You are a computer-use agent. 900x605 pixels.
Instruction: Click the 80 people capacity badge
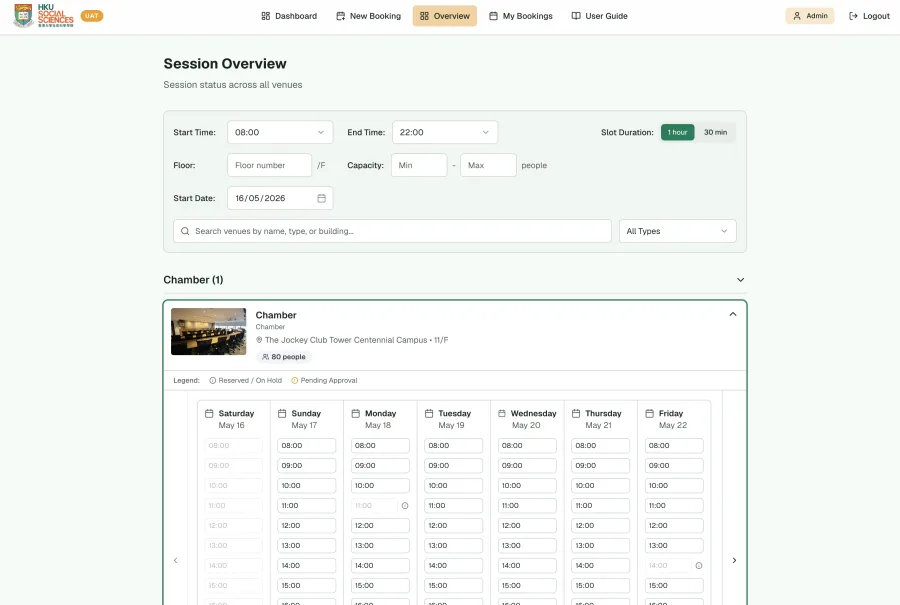(x=284, y=356)
